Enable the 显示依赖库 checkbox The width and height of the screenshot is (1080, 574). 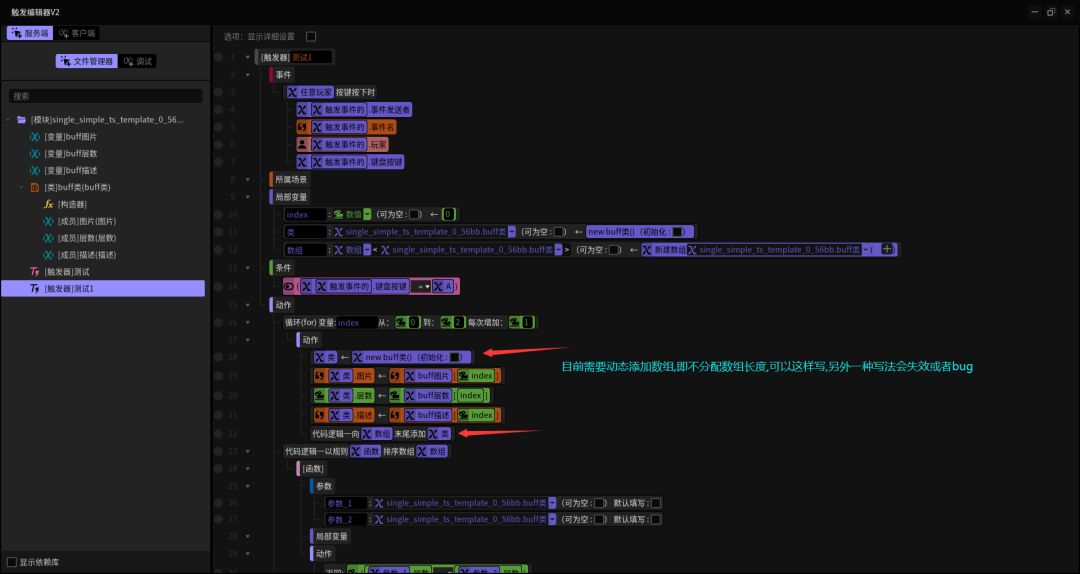coord(12,562)
